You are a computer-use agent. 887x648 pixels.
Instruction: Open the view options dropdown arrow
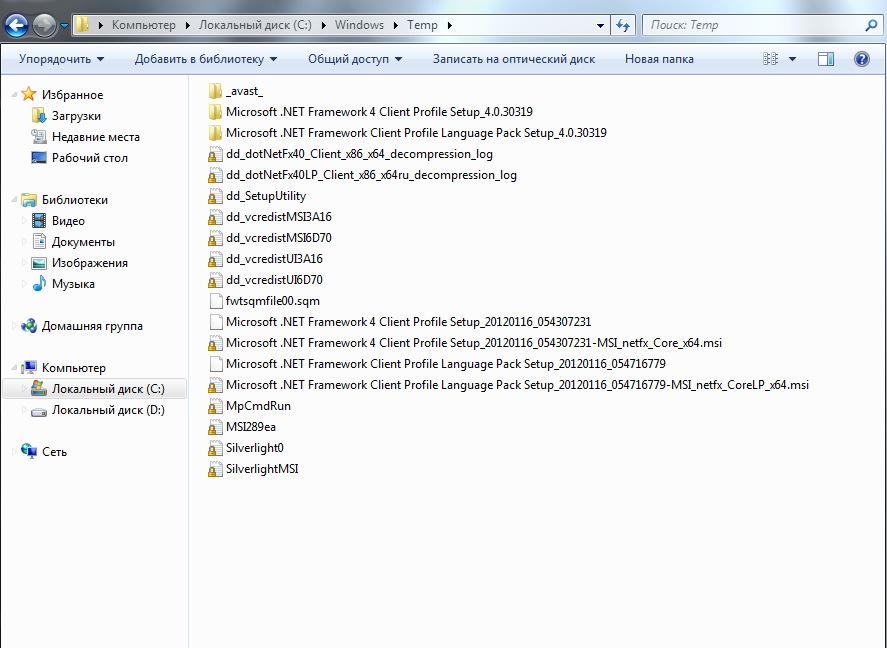click(793, 59)
